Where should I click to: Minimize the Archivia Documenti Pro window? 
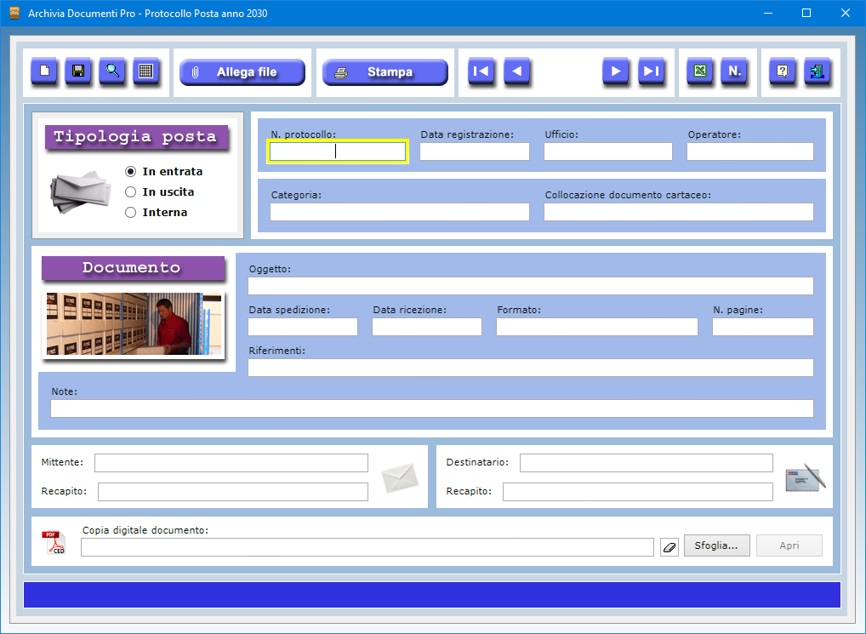tap(768, 13)
